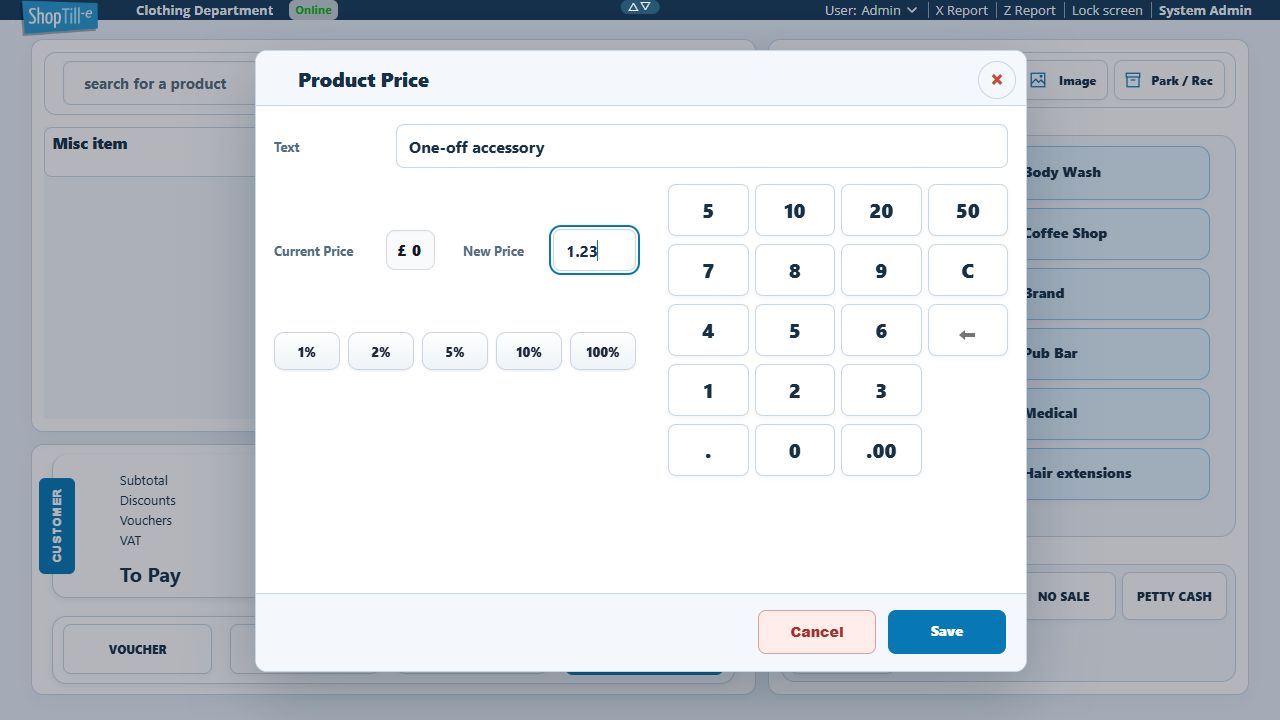Tap the quick amount 50 key
This screenshot has width=1280, height=720.
click(967, 210)
